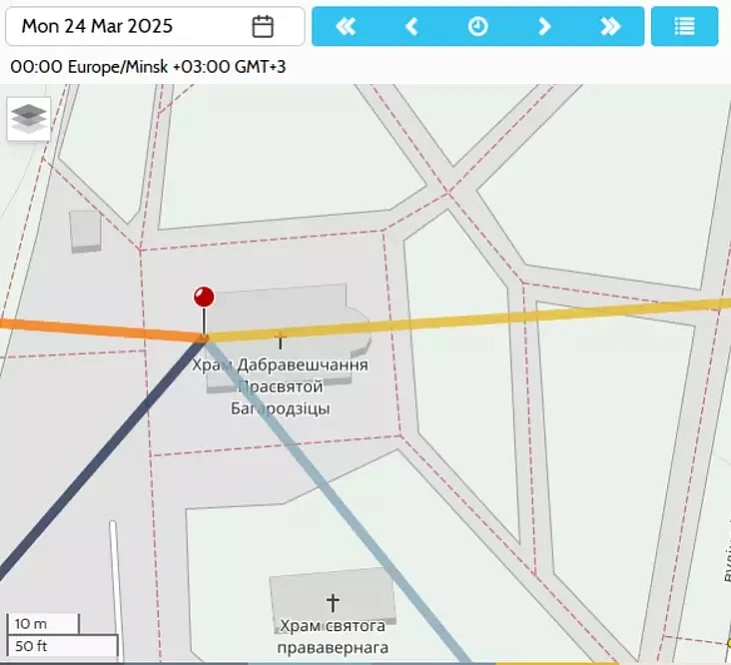Jump back with the double-left arrow

345,27
